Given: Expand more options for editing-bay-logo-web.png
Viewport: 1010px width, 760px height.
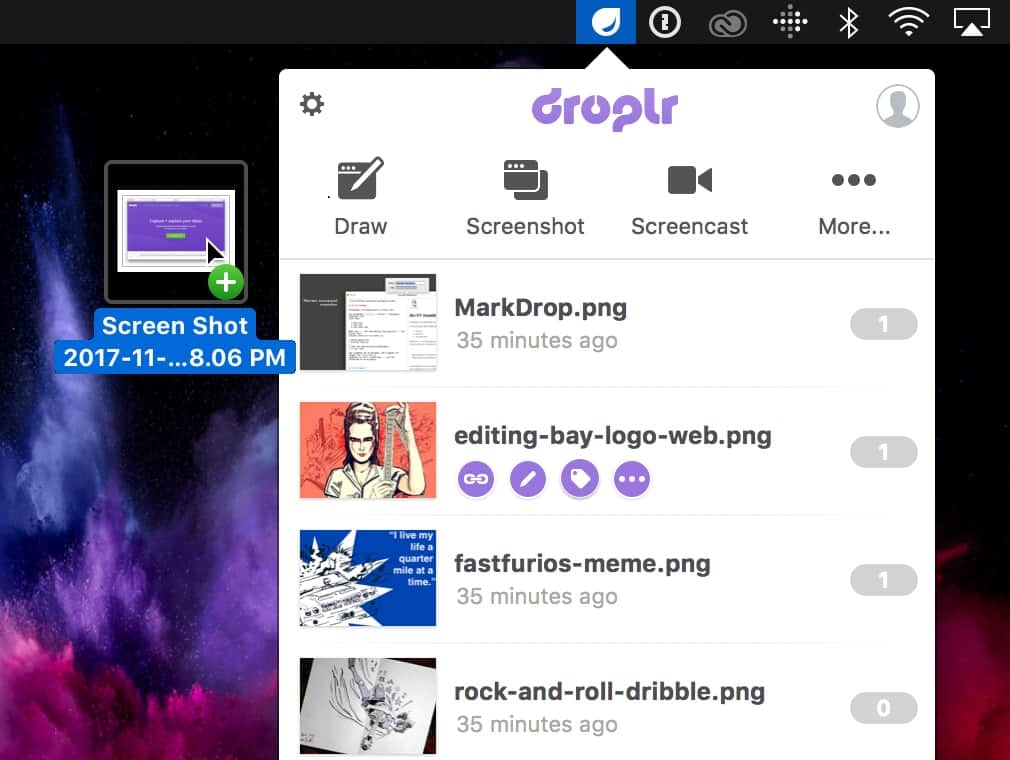Looking at the screenshot, I should click(x=631, y=479).
